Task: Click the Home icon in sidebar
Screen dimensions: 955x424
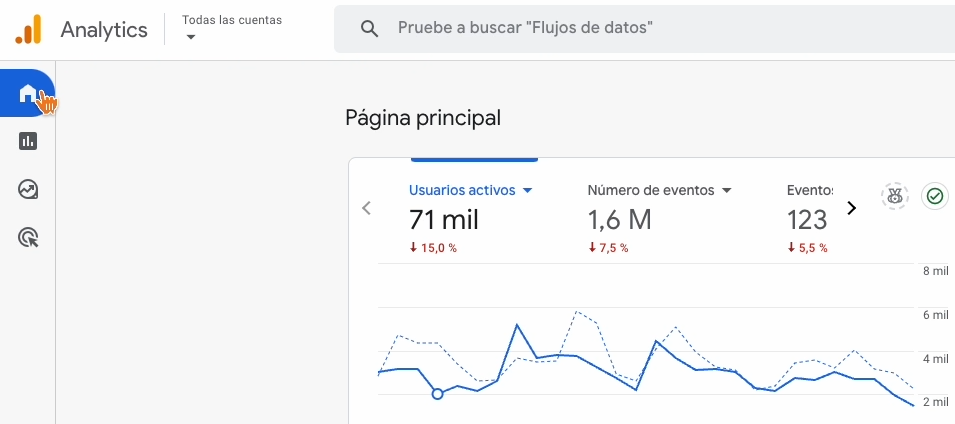Action: tap(27, 94)
